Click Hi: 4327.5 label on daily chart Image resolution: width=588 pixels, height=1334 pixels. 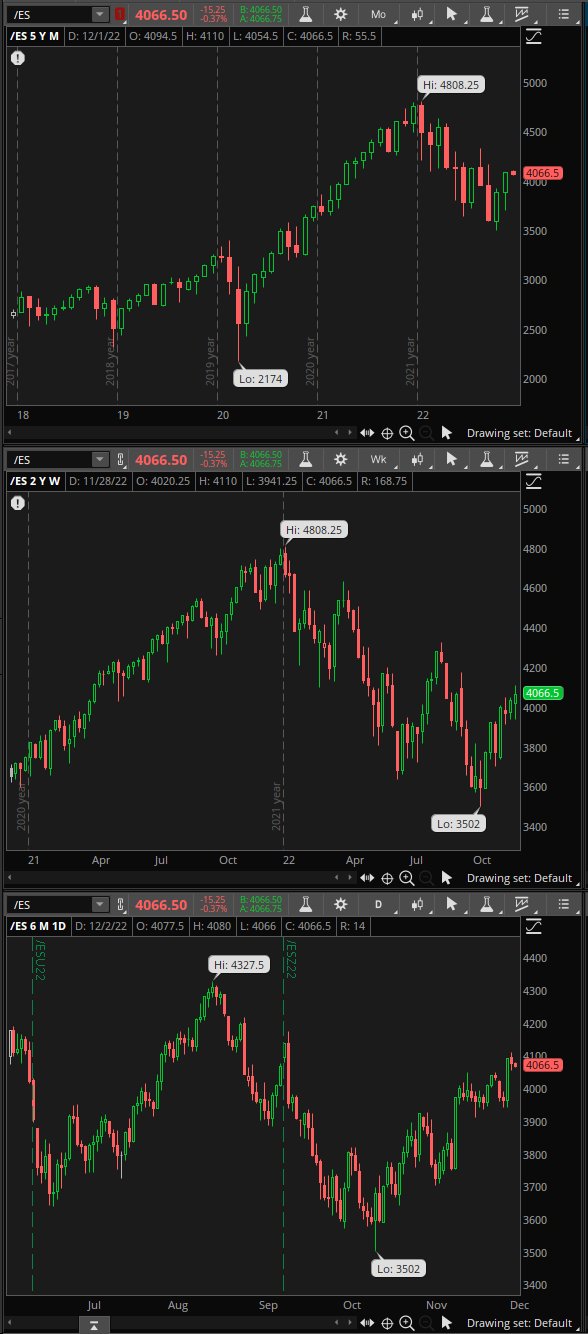tap(238, 964)
